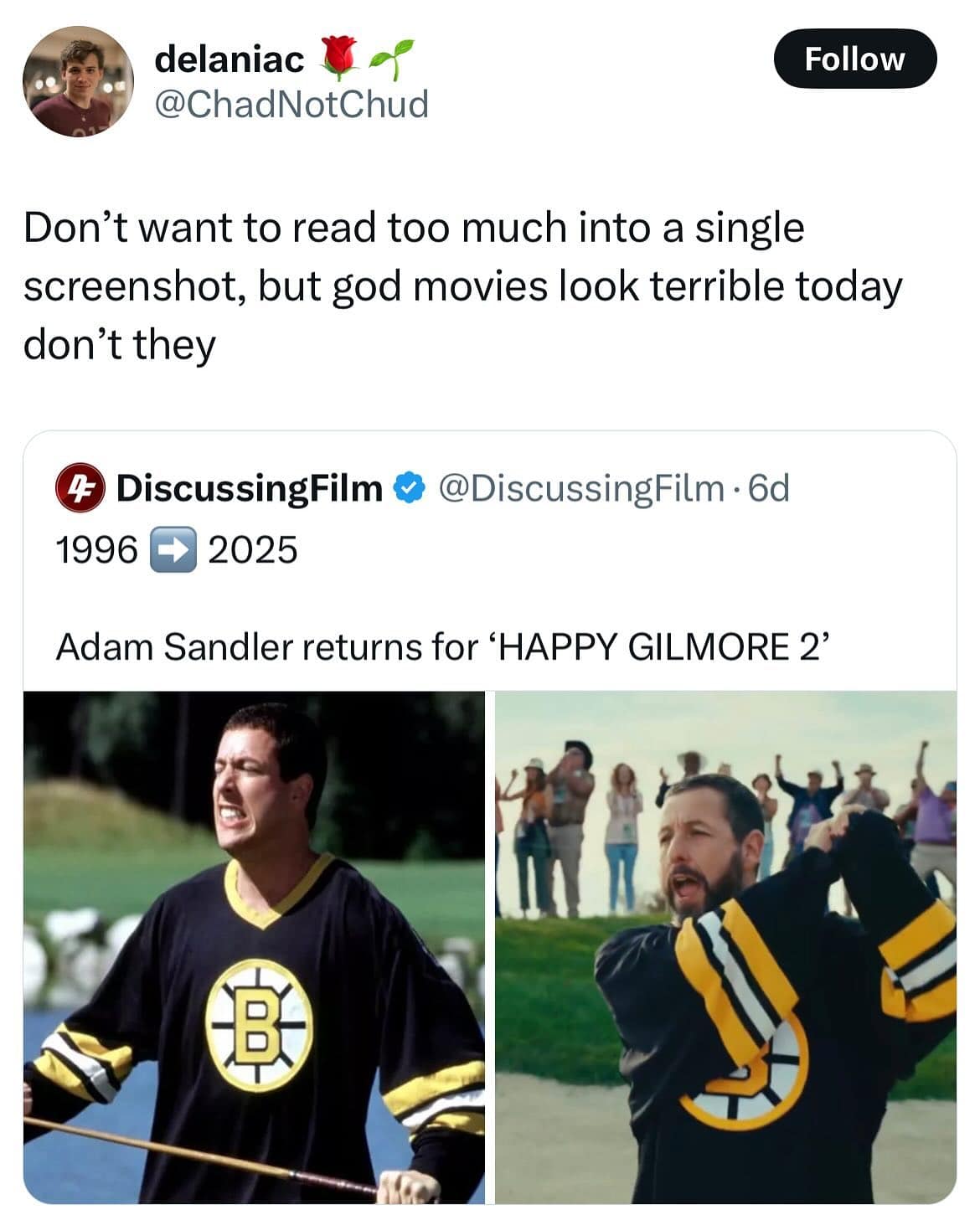This screenshot has height=1215, width=980.
Task: Open the left photo from 1996
Action: tap(254, 946)
